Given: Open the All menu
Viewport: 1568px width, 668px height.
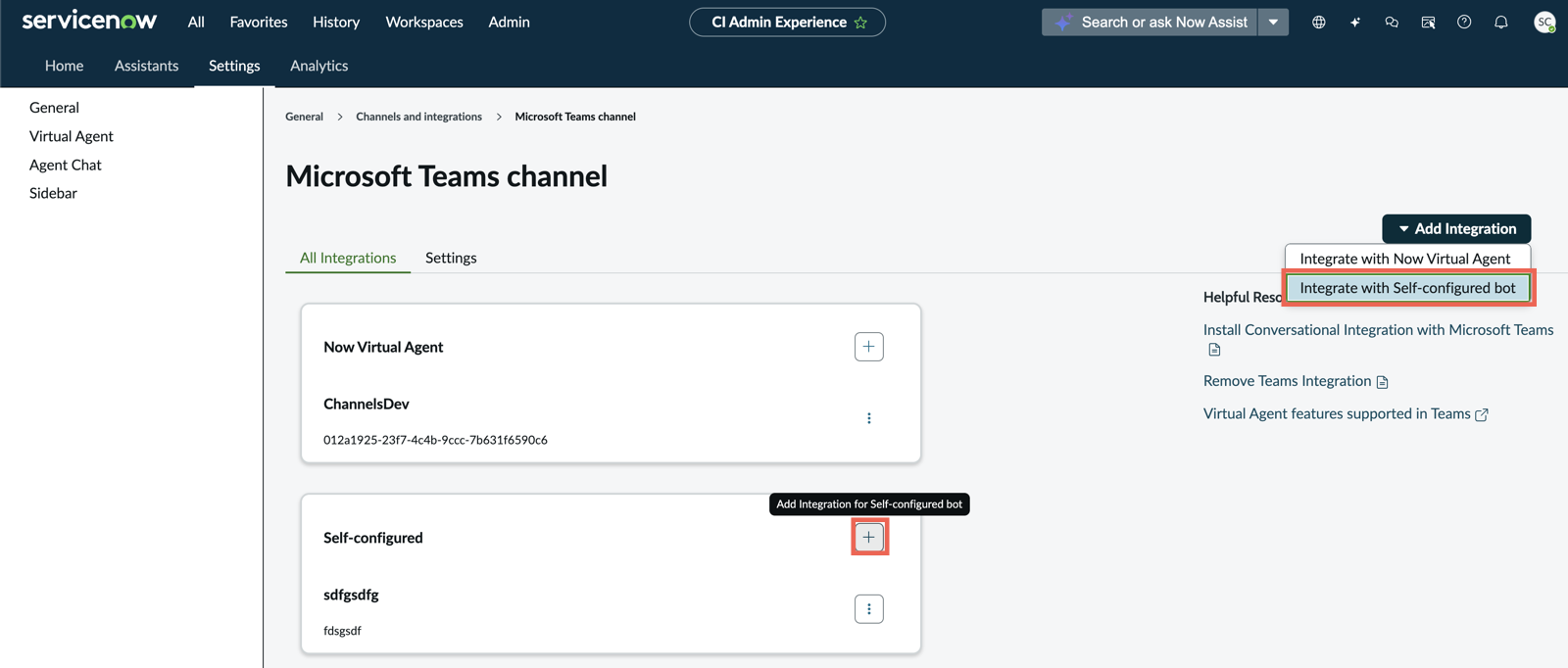Looking at the screenshot, I should pyautogui.click(x=196, y=22).
